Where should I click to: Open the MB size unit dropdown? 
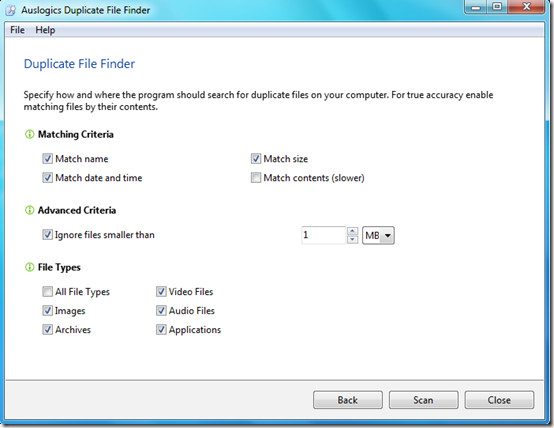point(378,235)
